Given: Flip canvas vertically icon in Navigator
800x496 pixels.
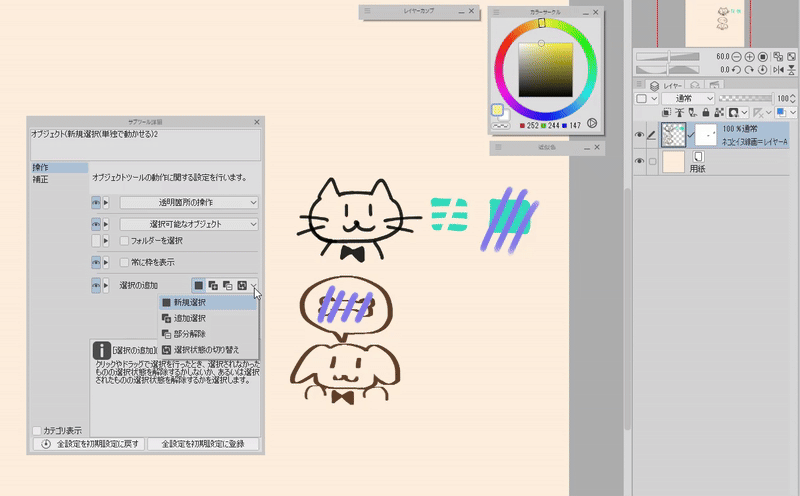Looking at the screenshot, I should [x=791, y=70].
